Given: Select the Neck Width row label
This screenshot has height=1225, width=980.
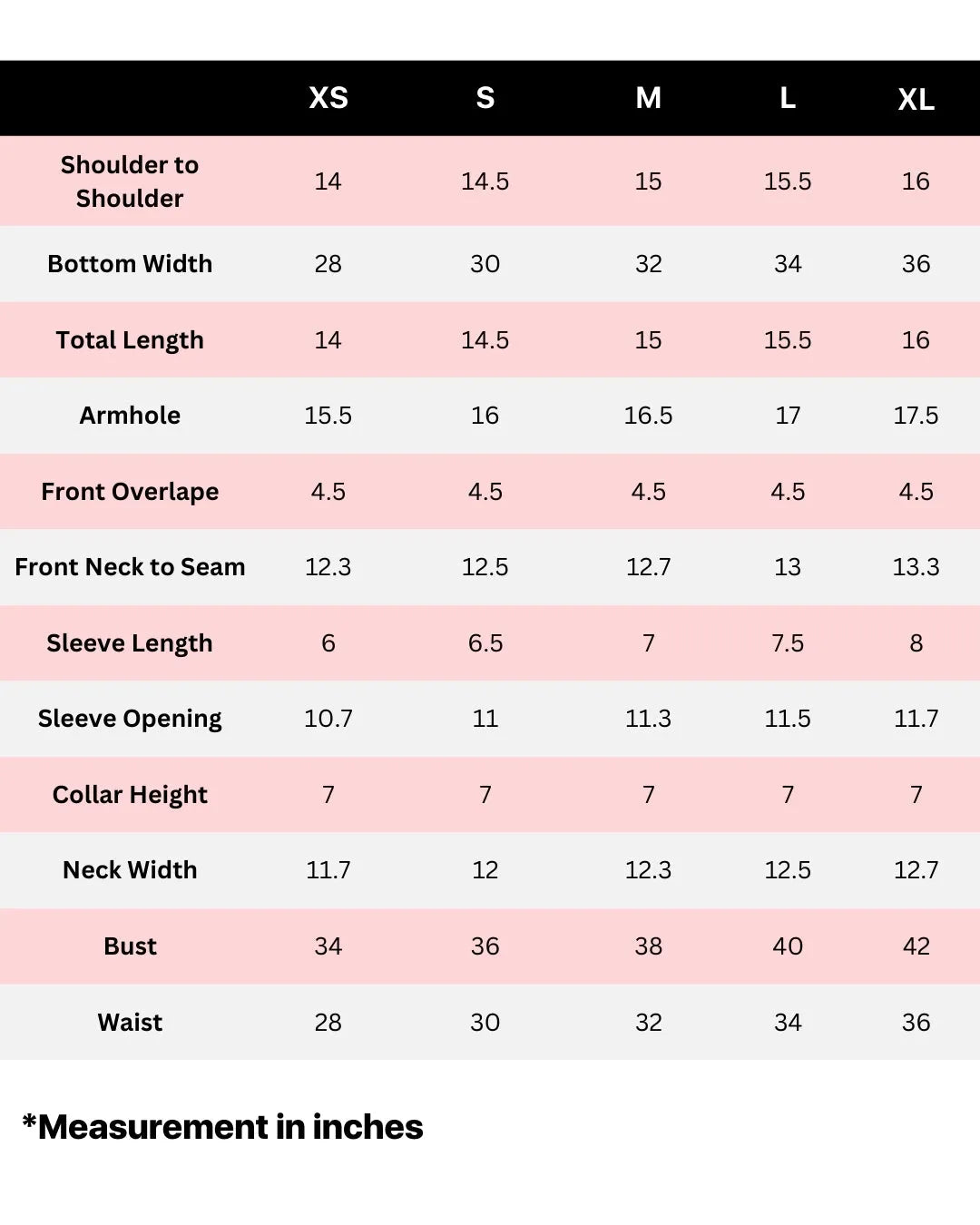Looking at the screenshot, I should coord(130,870).
